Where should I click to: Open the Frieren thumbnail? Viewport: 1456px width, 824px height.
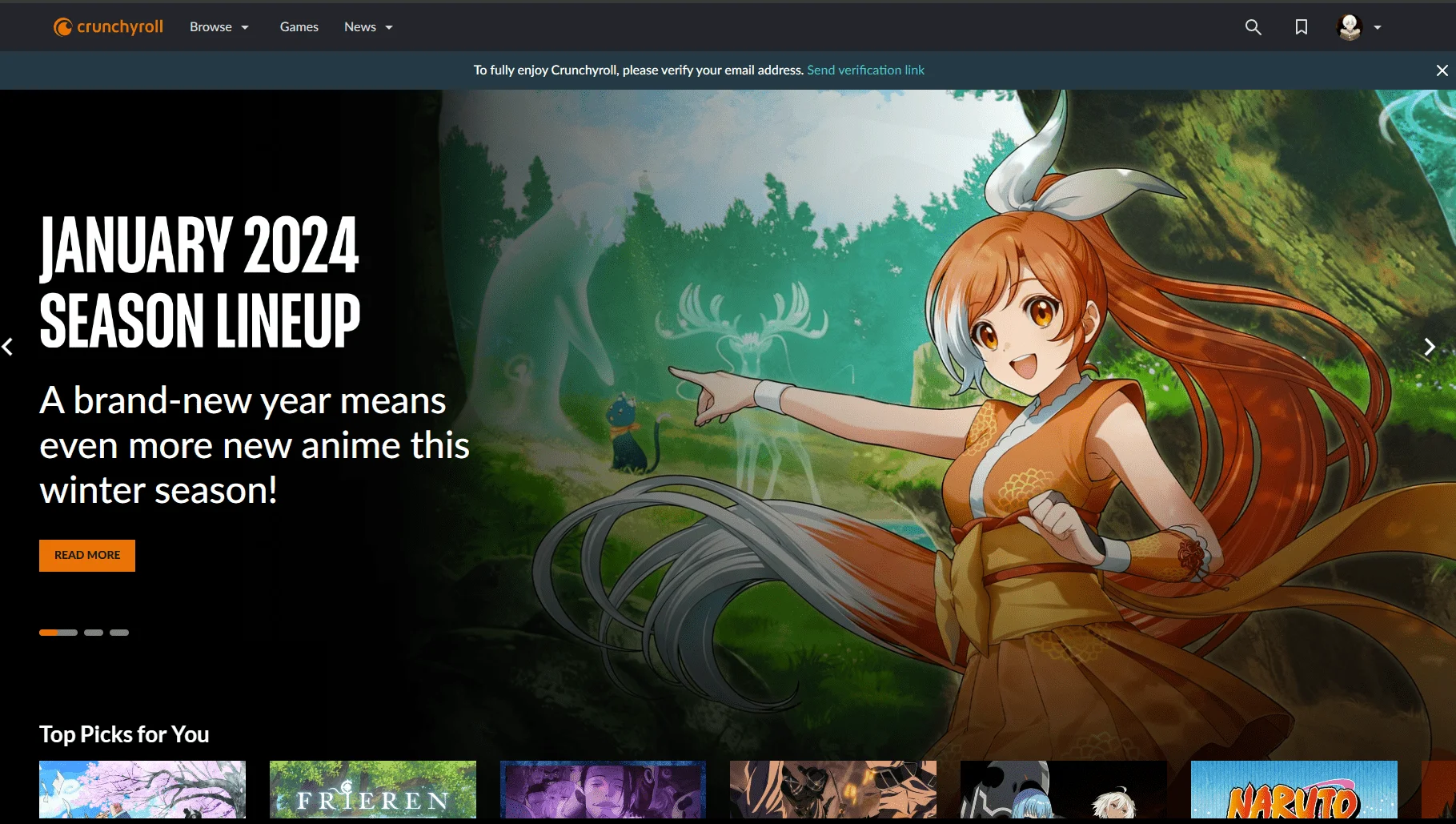tap(373, 790)
